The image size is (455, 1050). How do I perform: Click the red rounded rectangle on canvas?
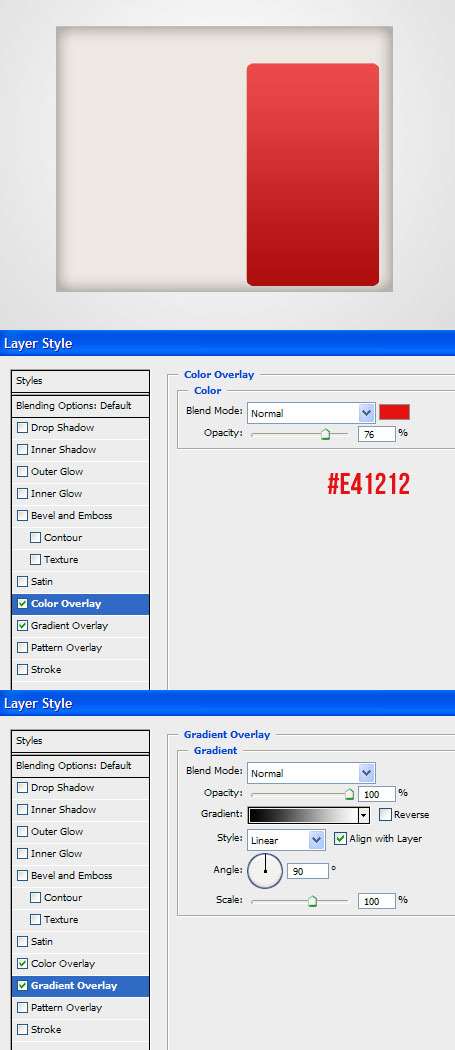pyautogui.click(x=313, y=175)
